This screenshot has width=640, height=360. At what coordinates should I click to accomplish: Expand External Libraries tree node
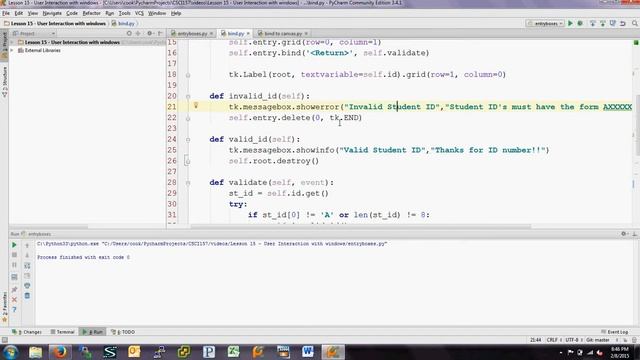(x=12, y=50)
